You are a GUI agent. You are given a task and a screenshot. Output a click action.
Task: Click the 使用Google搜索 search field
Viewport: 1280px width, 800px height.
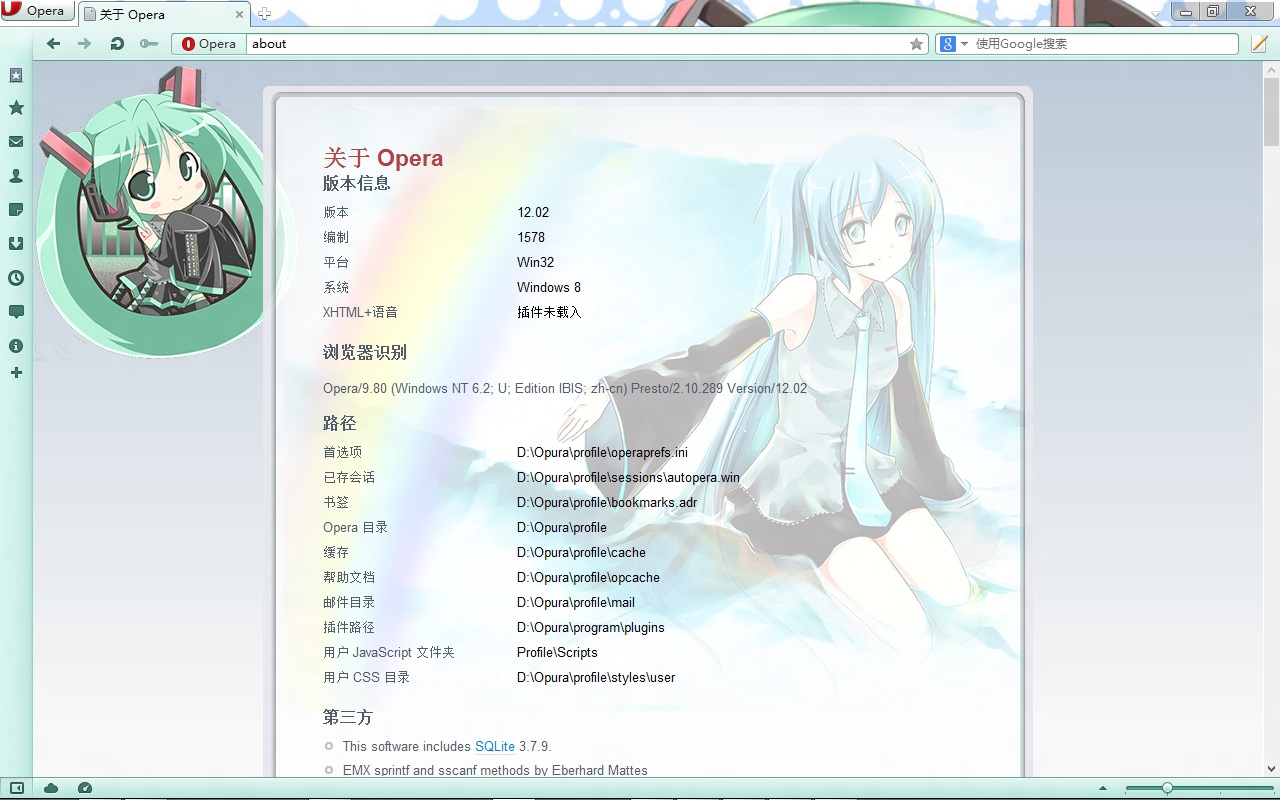point(1105,44)
